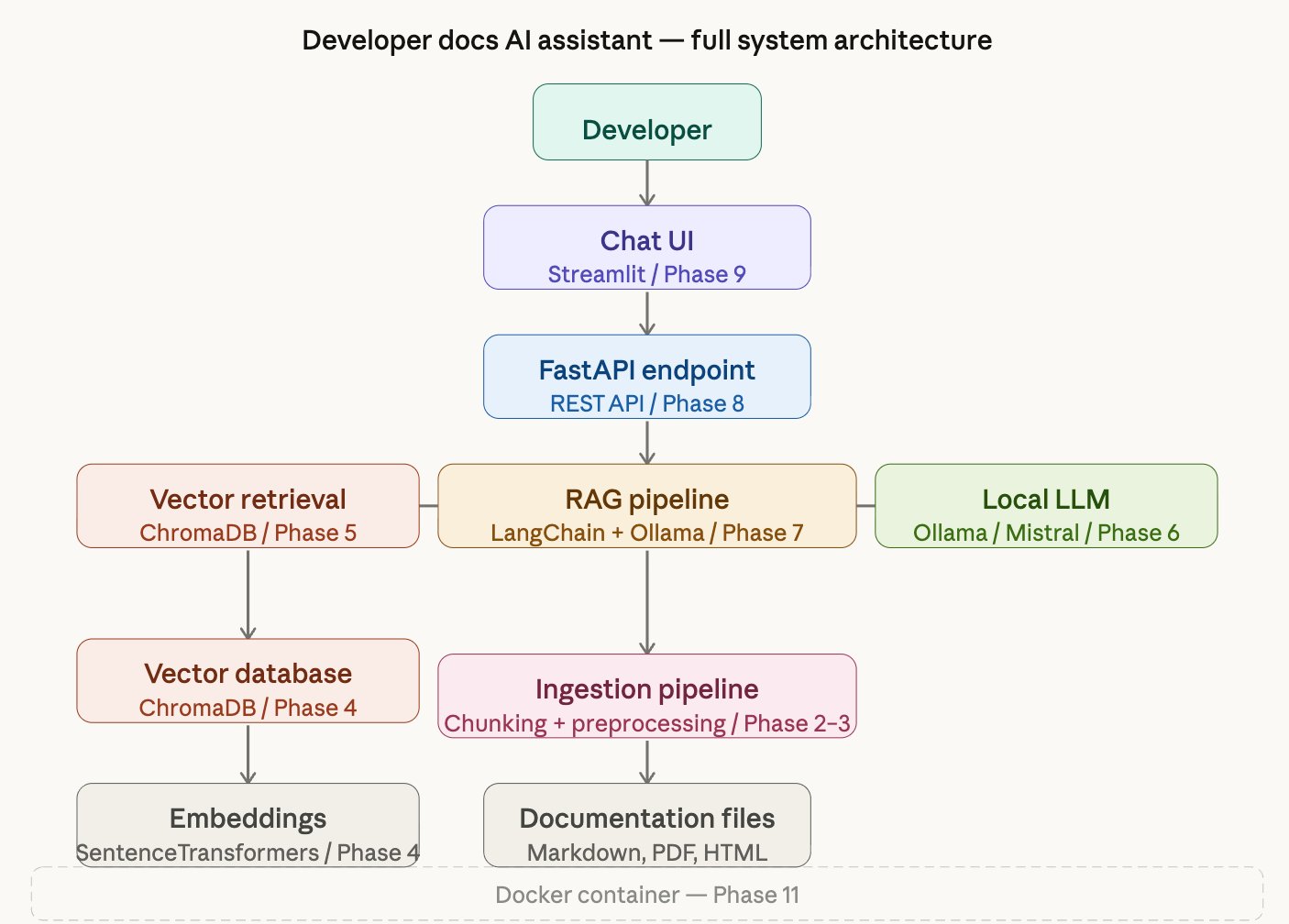This screenshot has height=924, width=1289.
Task: Click the Chunking + preprocessing / Phase 2–3 label
Action: (x=646, y=723)
